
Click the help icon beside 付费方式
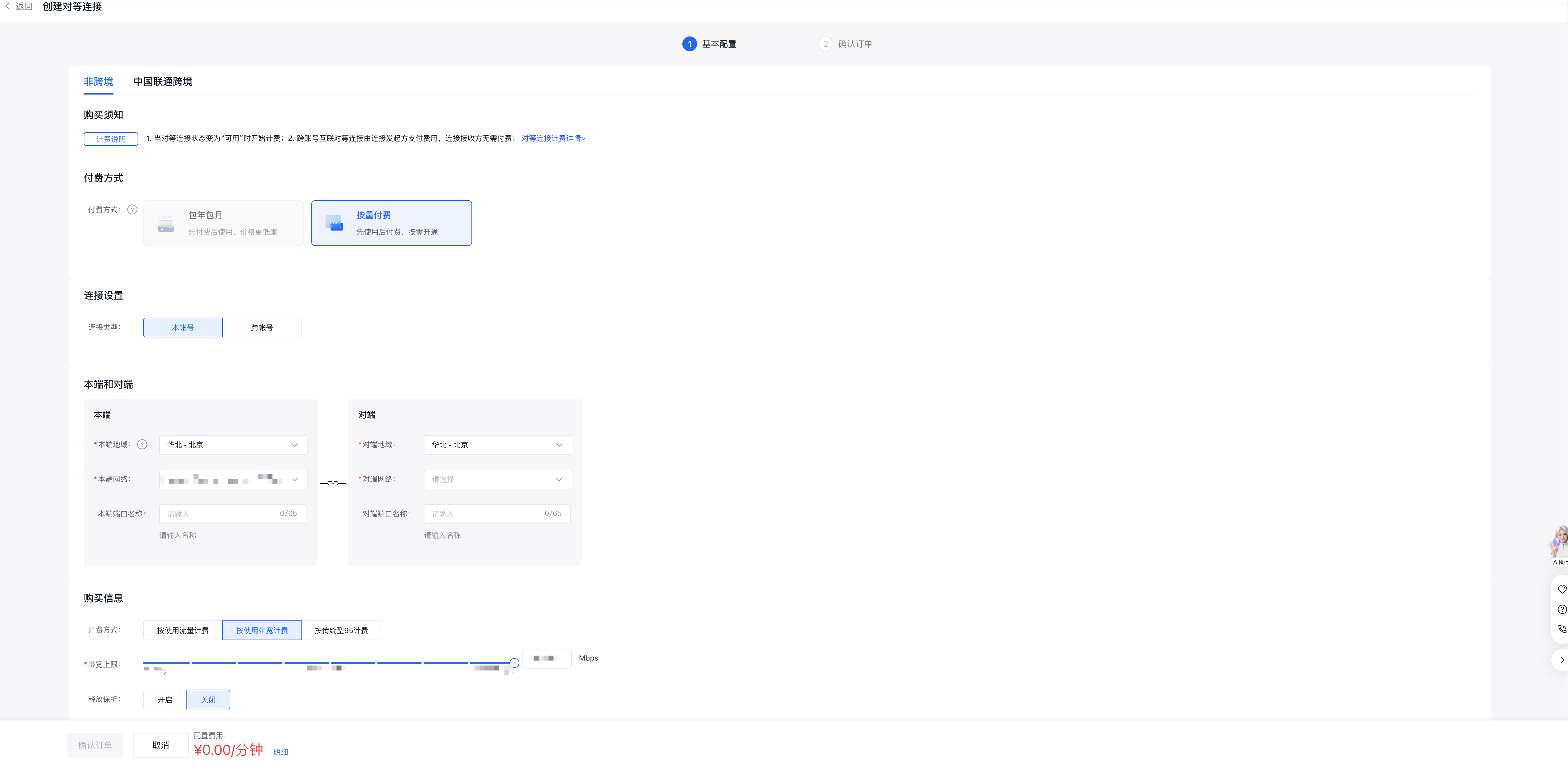pos(132,210)
